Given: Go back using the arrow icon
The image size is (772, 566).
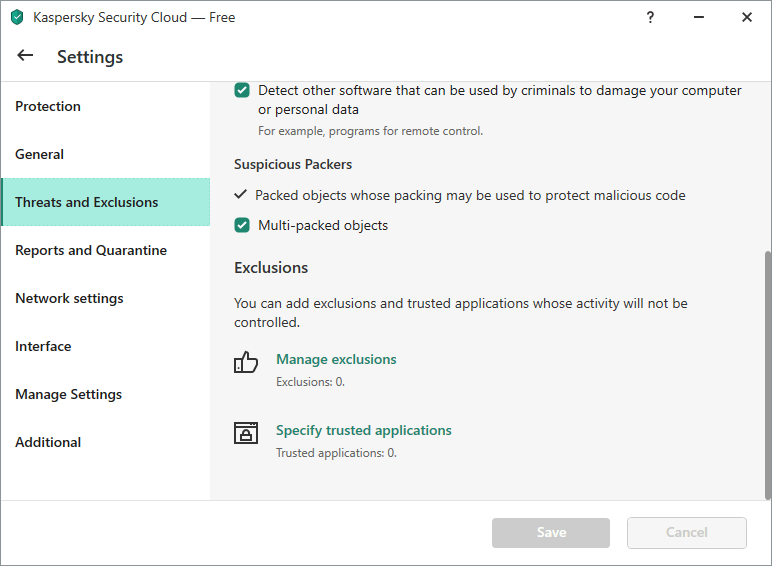Looking at the screenshot, I should click(25, 56).
